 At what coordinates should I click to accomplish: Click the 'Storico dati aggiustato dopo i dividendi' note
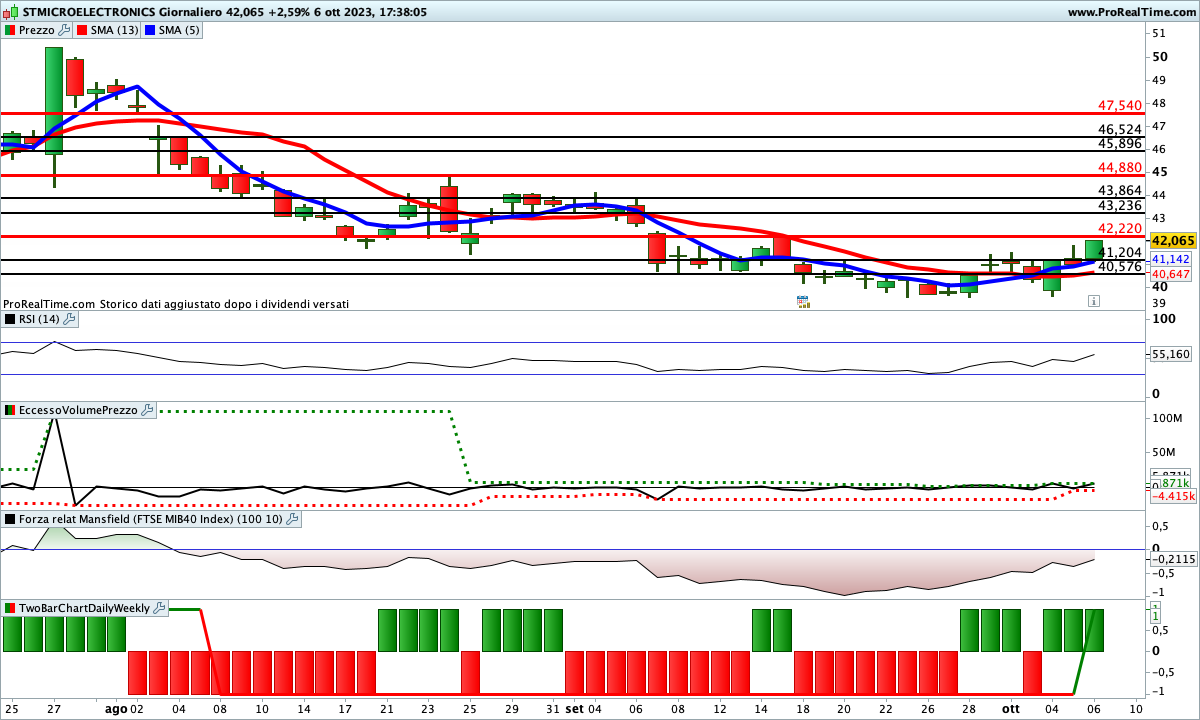(224, 303)
